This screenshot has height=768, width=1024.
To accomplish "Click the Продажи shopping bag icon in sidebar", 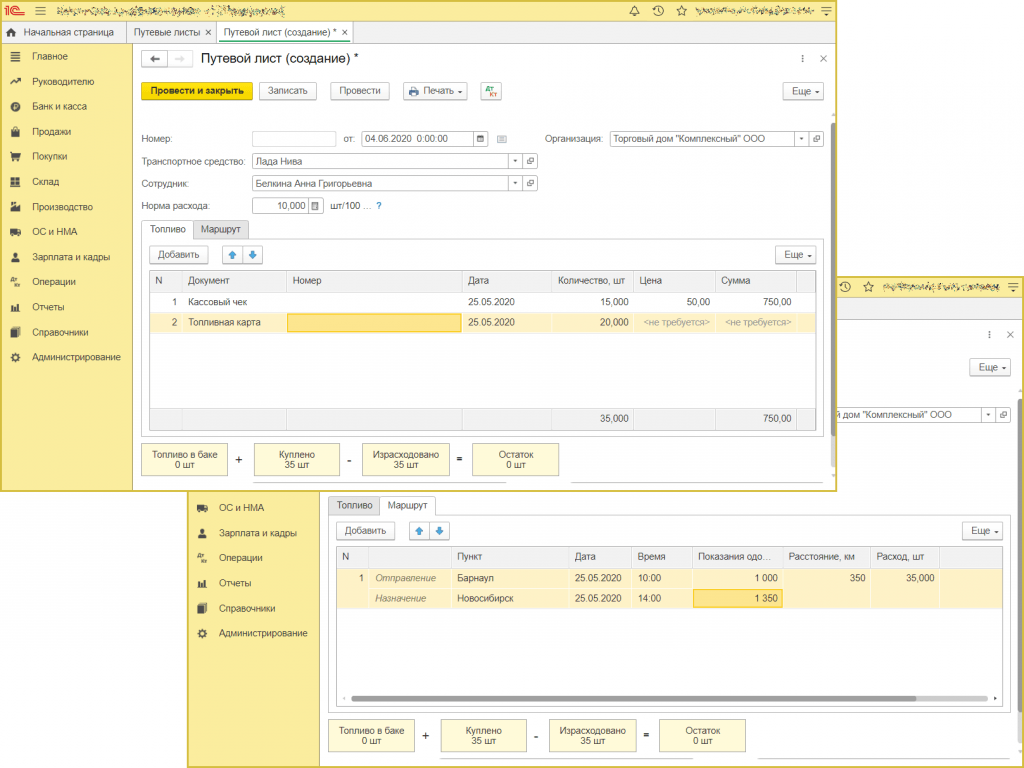I will pyautogui.click(x=15, y=132).
